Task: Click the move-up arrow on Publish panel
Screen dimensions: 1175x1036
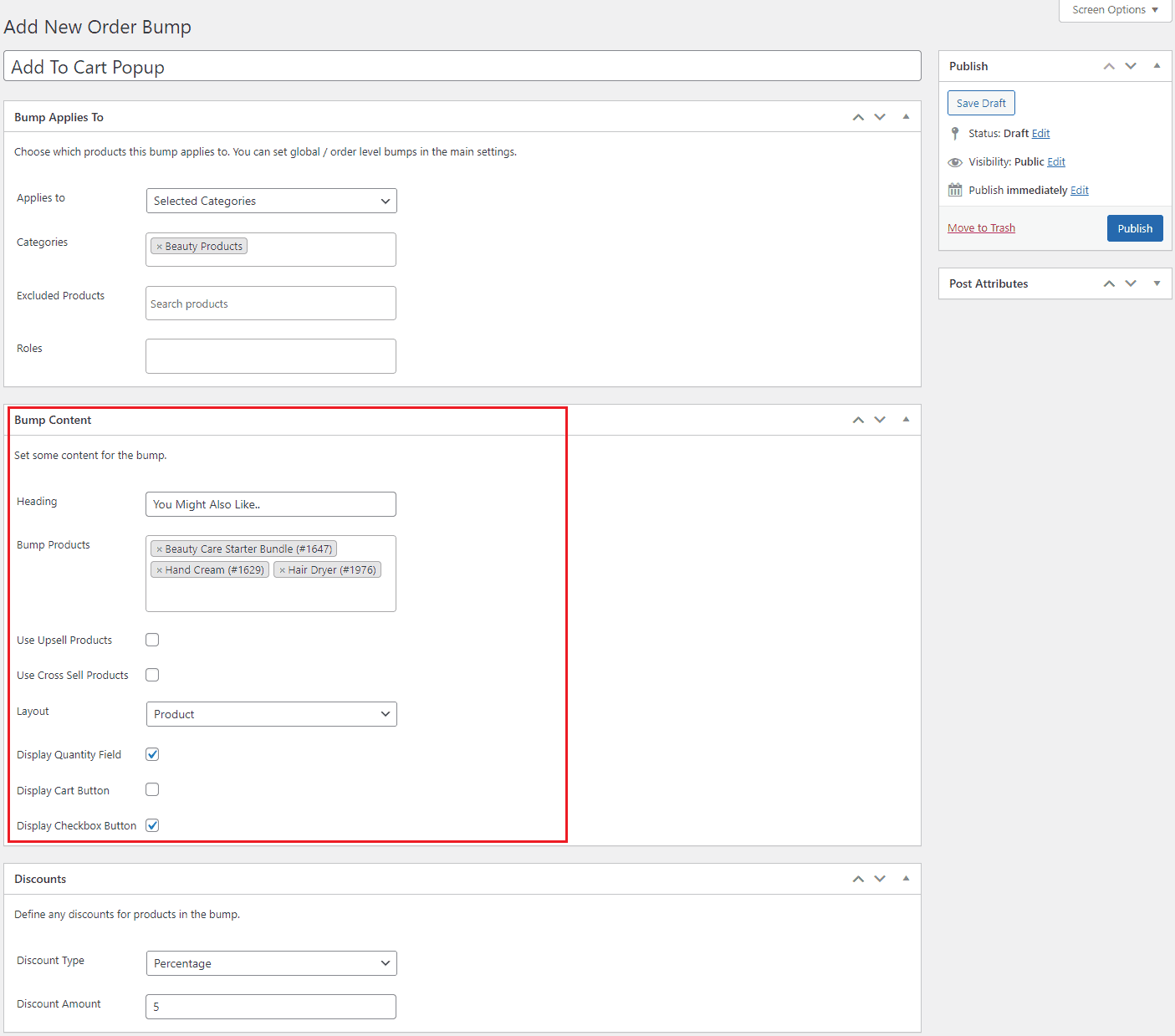Action: click(x=1109, y=65)
